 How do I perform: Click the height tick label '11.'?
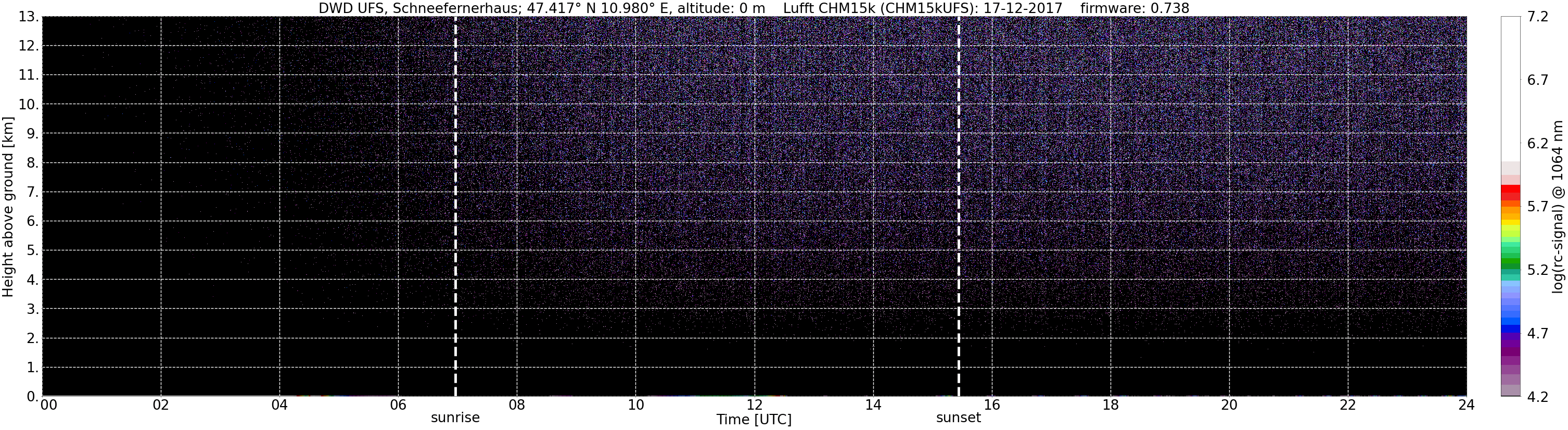pyautogui.click(x=29, y=75)
